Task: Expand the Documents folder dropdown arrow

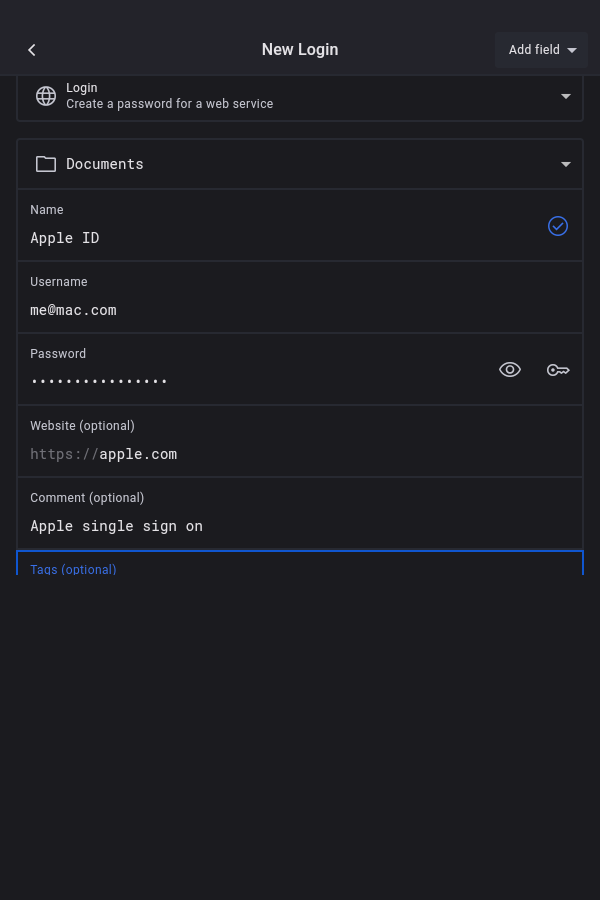Action: (x=566, y=164)
